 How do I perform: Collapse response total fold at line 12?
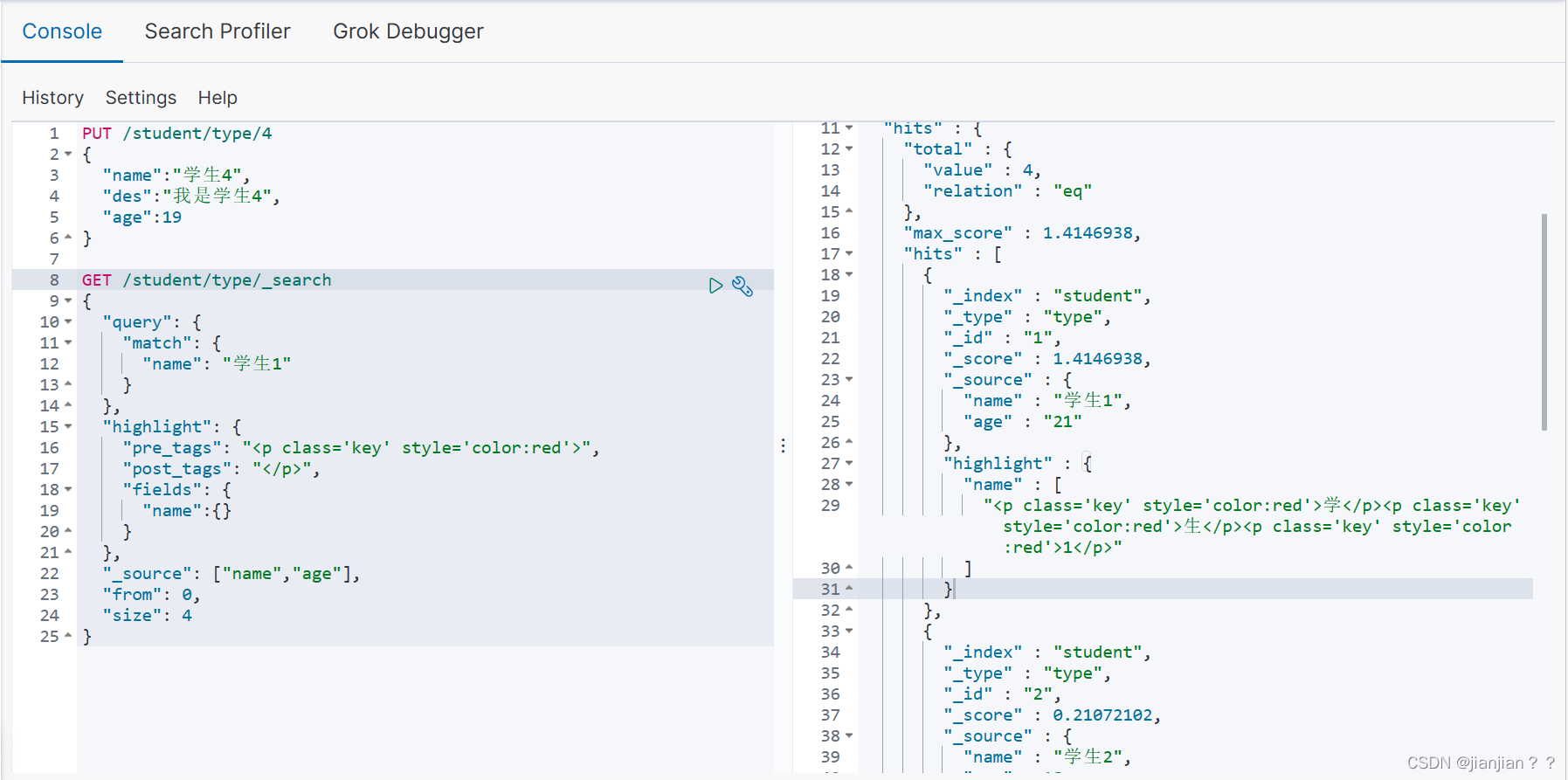(849, 149)
